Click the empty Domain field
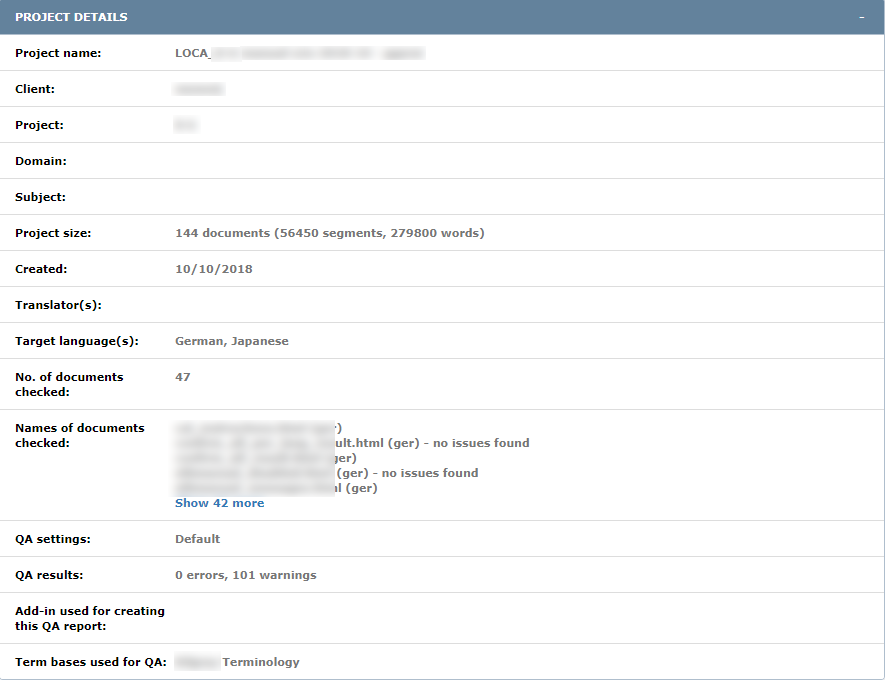Screen dimensions: 885x680 300,160
